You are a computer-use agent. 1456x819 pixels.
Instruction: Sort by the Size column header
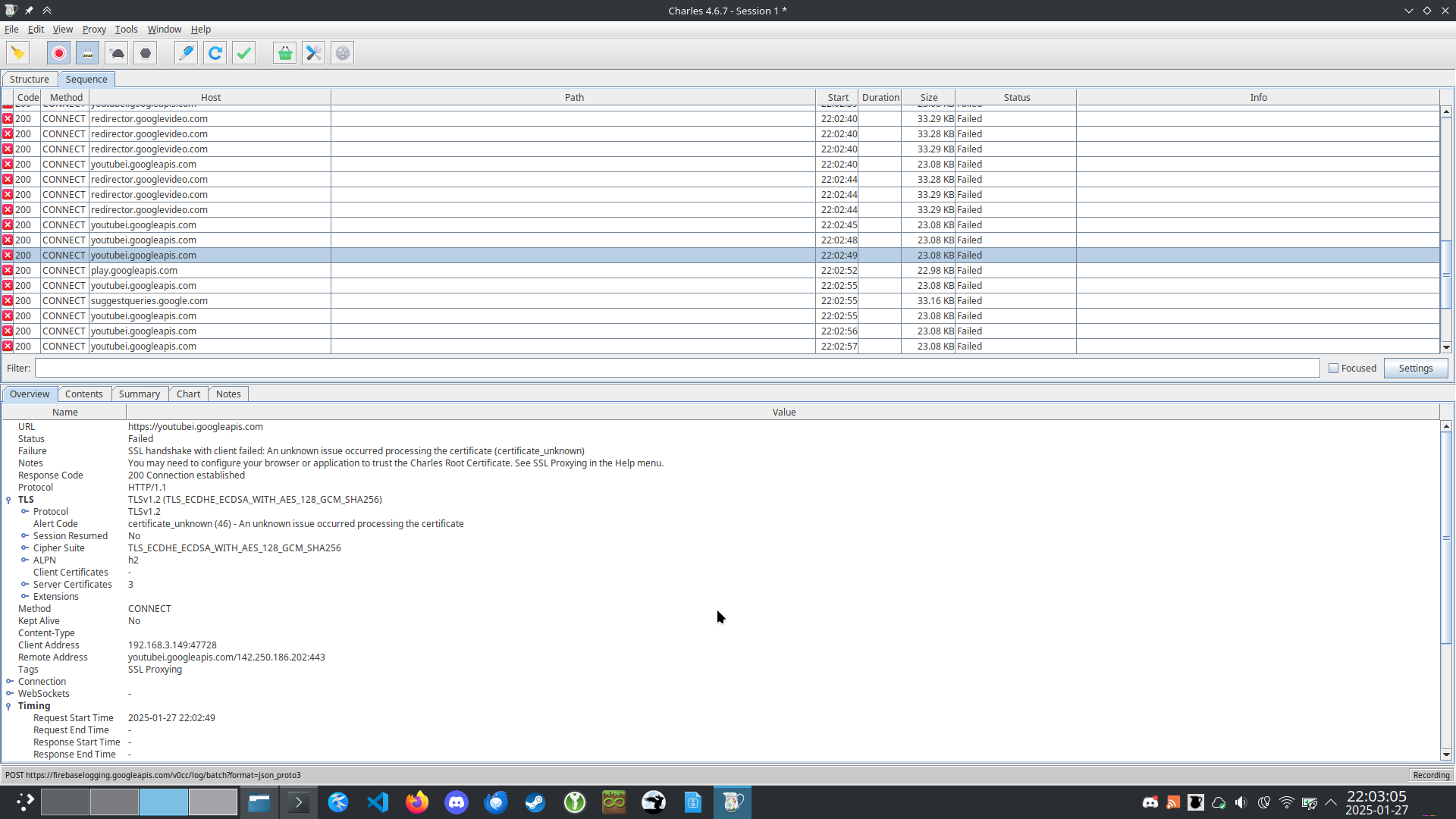(x=928, y=97)
